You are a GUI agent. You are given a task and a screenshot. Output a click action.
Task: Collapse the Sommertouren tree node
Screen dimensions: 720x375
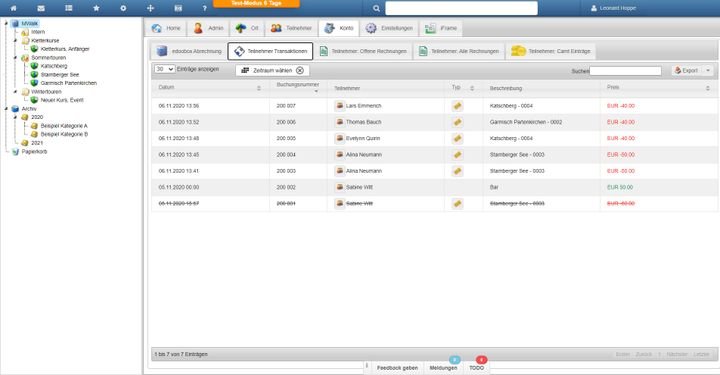(x=15, y=58)
